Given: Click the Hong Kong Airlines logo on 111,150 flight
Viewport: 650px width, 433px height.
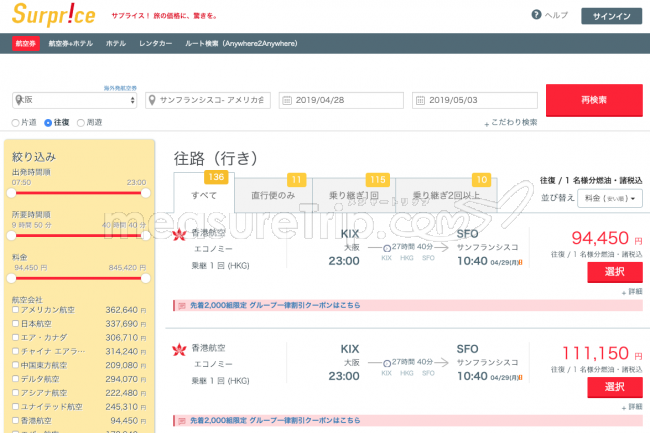Looking at the screenshot, I should click(179, 350).
